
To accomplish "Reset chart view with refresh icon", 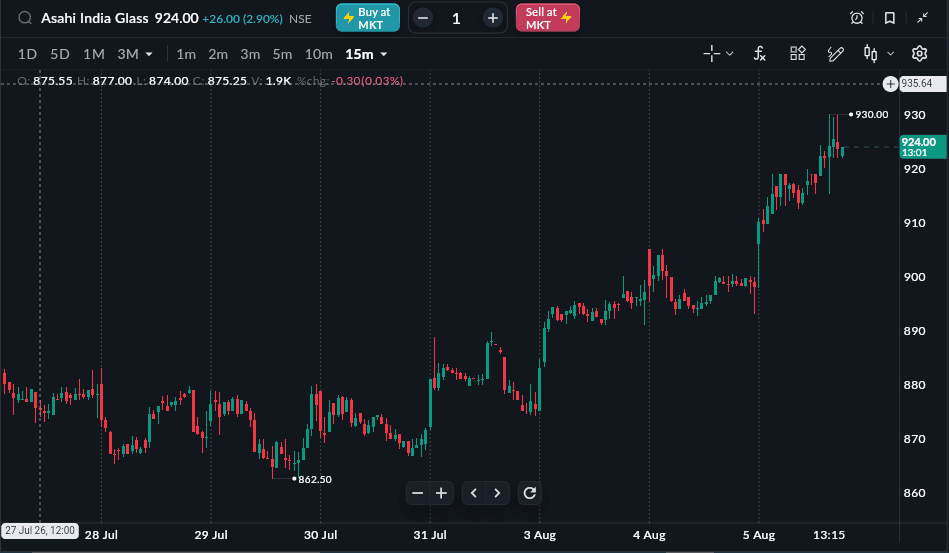I will [530, 494].
